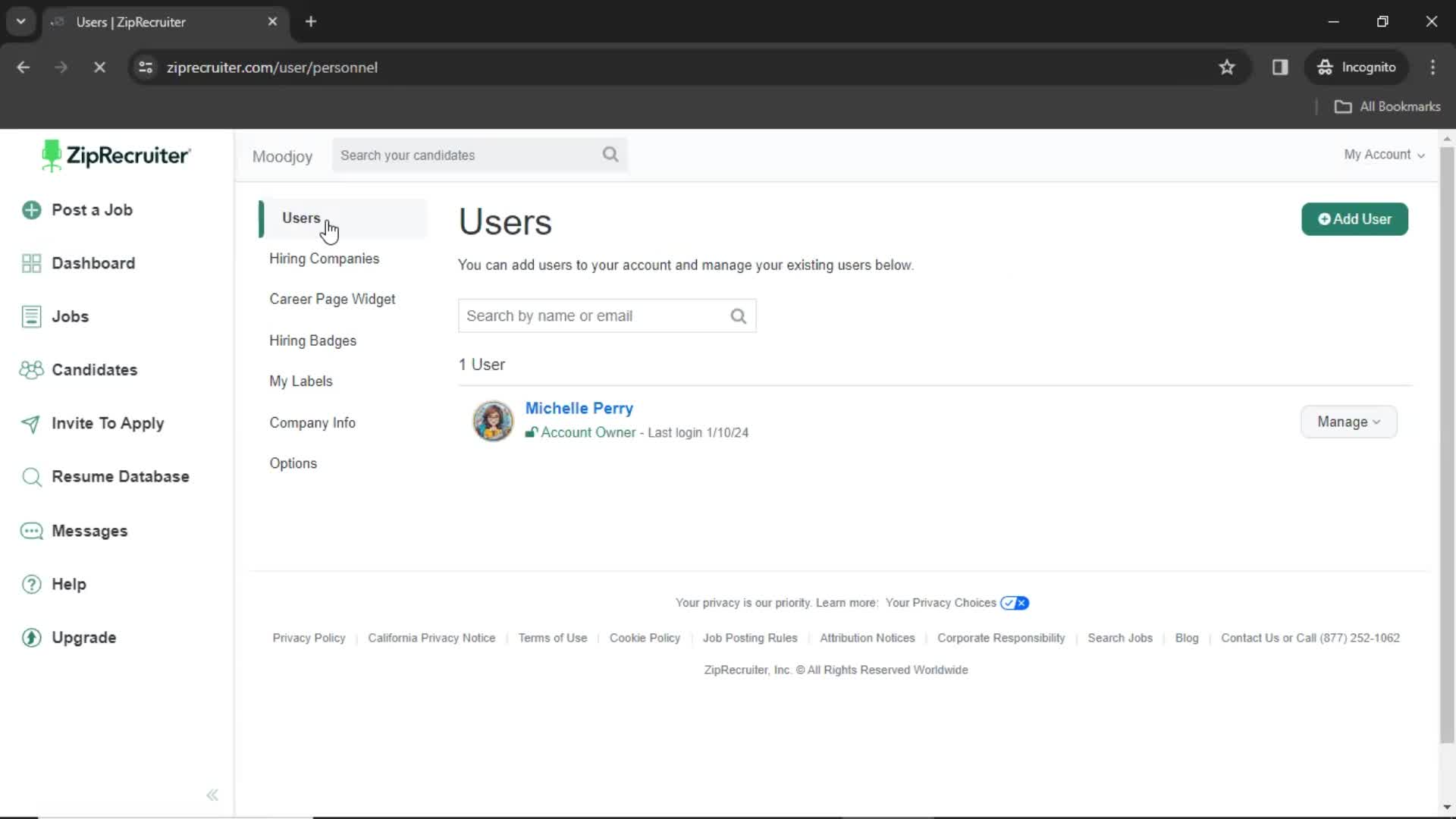Open the Dashboard grid icon

click(31, 263)
